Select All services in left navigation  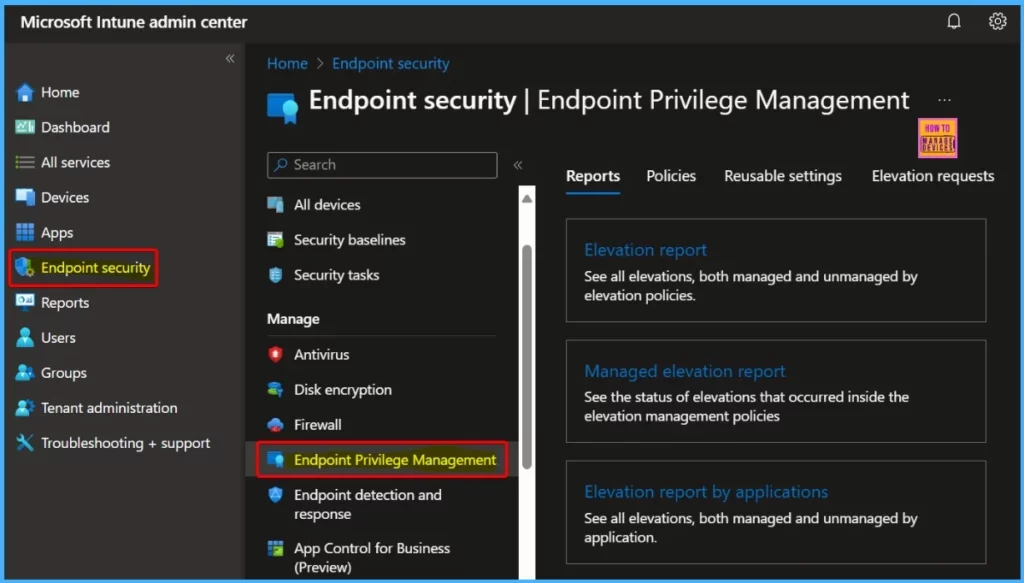[75, 163]
